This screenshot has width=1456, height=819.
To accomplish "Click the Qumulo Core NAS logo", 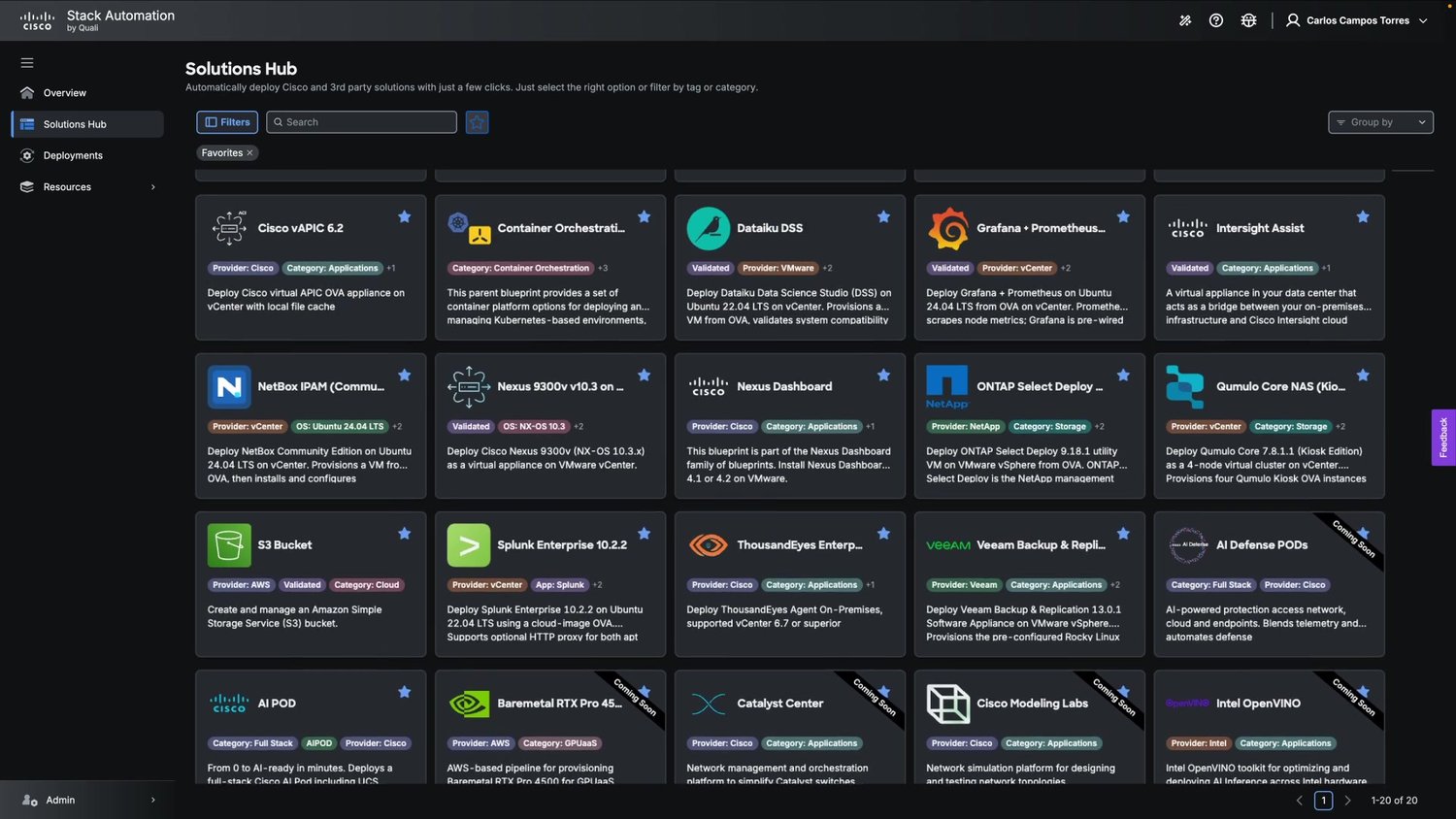I will (1185, 386).
